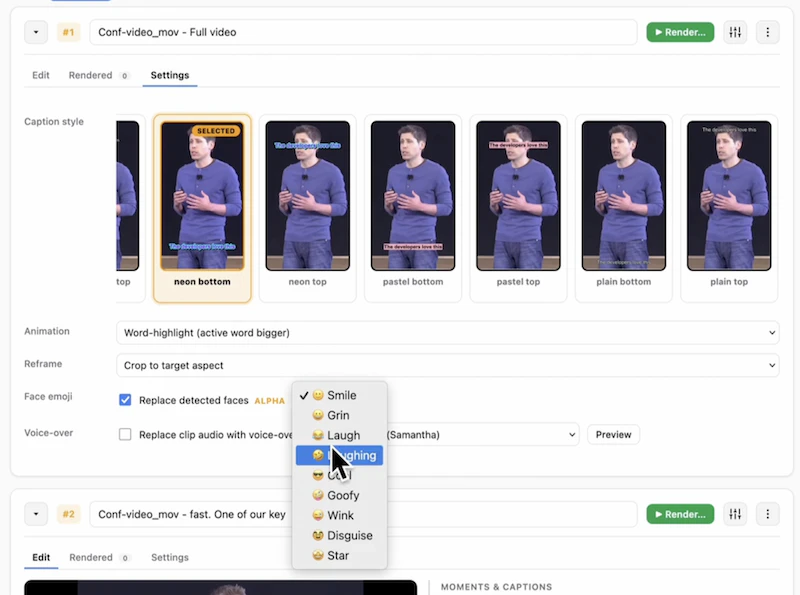
Task: Select the Disguise emoji option
Action: tap(339, 535)
